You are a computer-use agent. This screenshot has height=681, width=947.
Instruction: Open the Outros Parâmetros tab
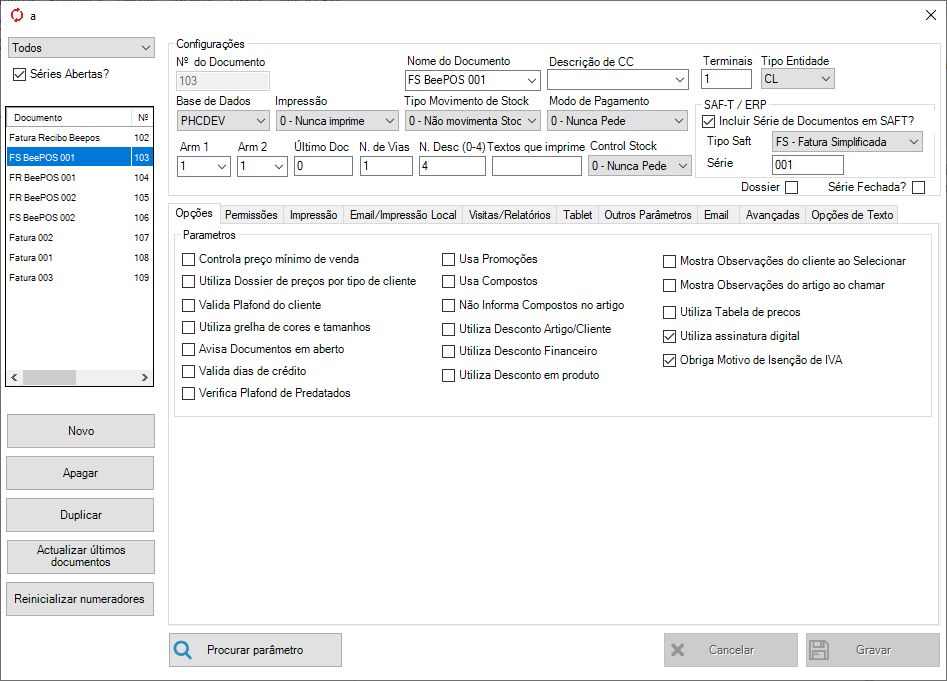(x=647, y=215)
